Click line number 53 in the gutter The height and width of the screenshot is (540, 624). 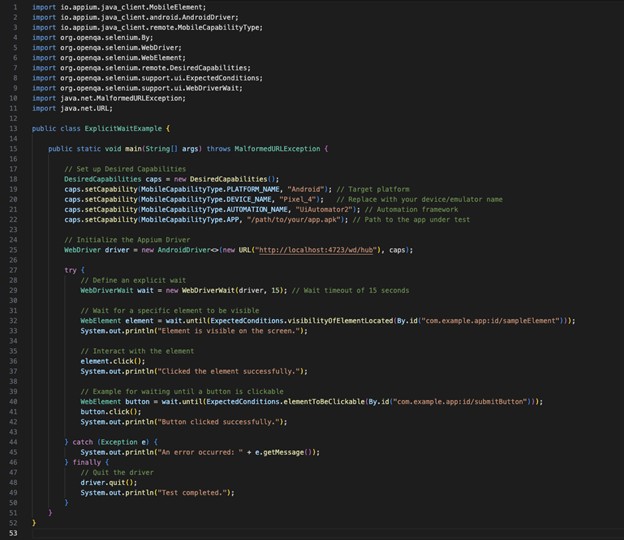13,533
